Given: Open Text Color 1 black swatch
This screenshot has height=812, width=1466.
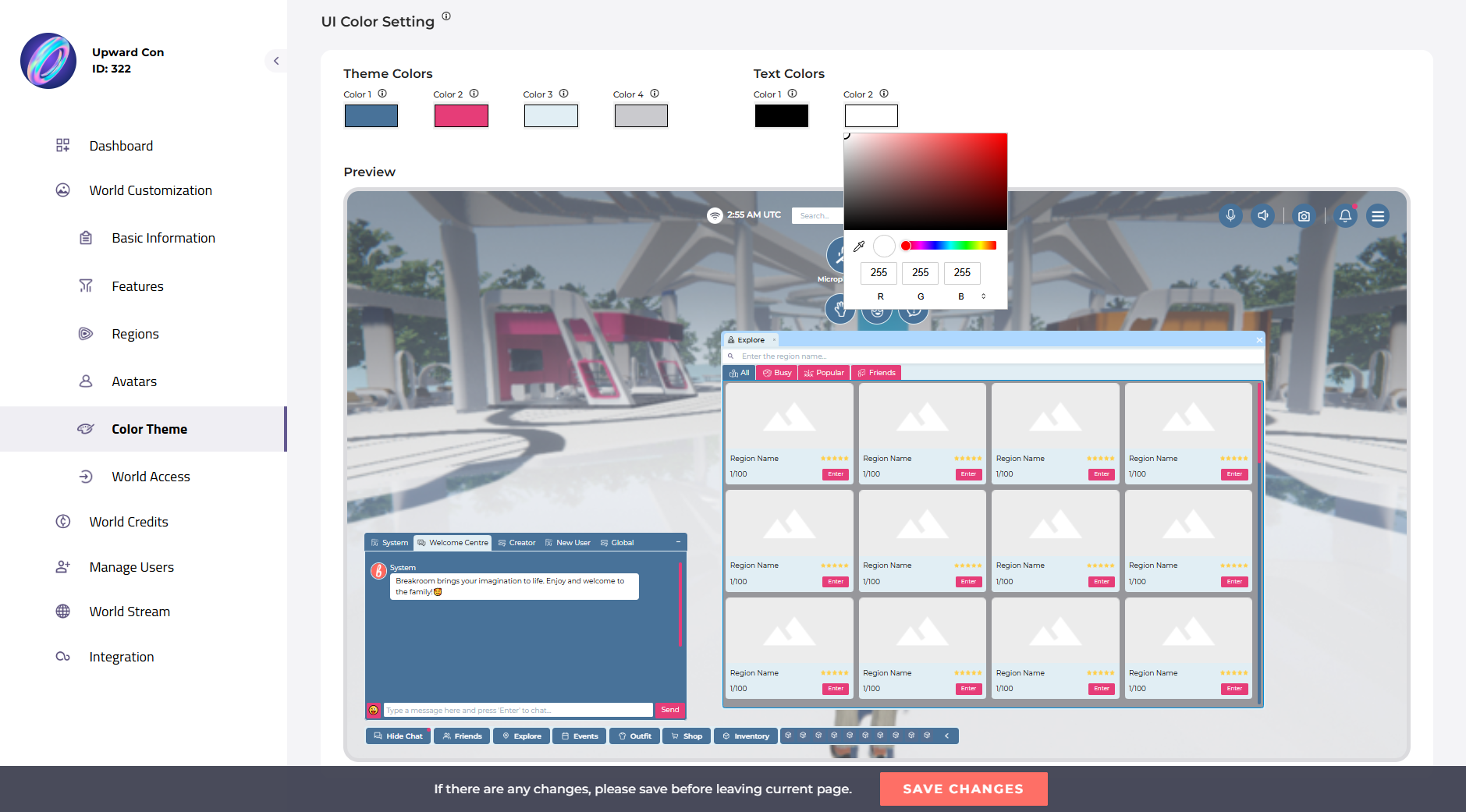Looking at the screenshot, I should pyautogui.click(x=782, y=115).
